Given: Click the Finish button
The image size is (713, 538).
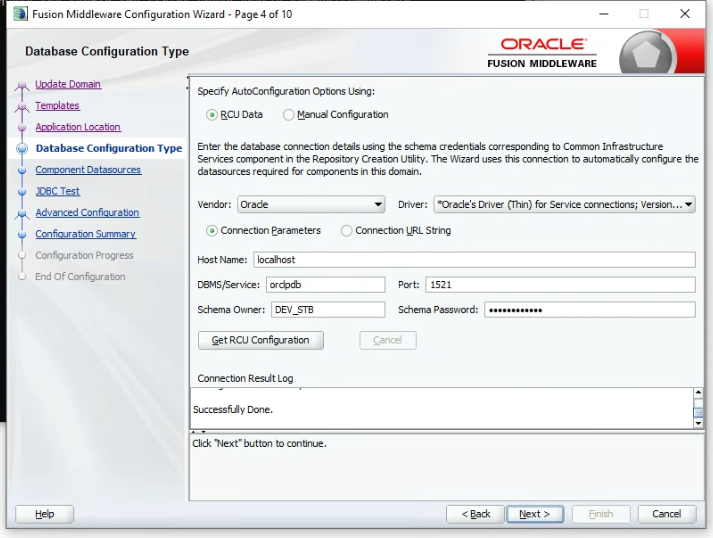Looking at the screenshot, I should pos(601,514).
